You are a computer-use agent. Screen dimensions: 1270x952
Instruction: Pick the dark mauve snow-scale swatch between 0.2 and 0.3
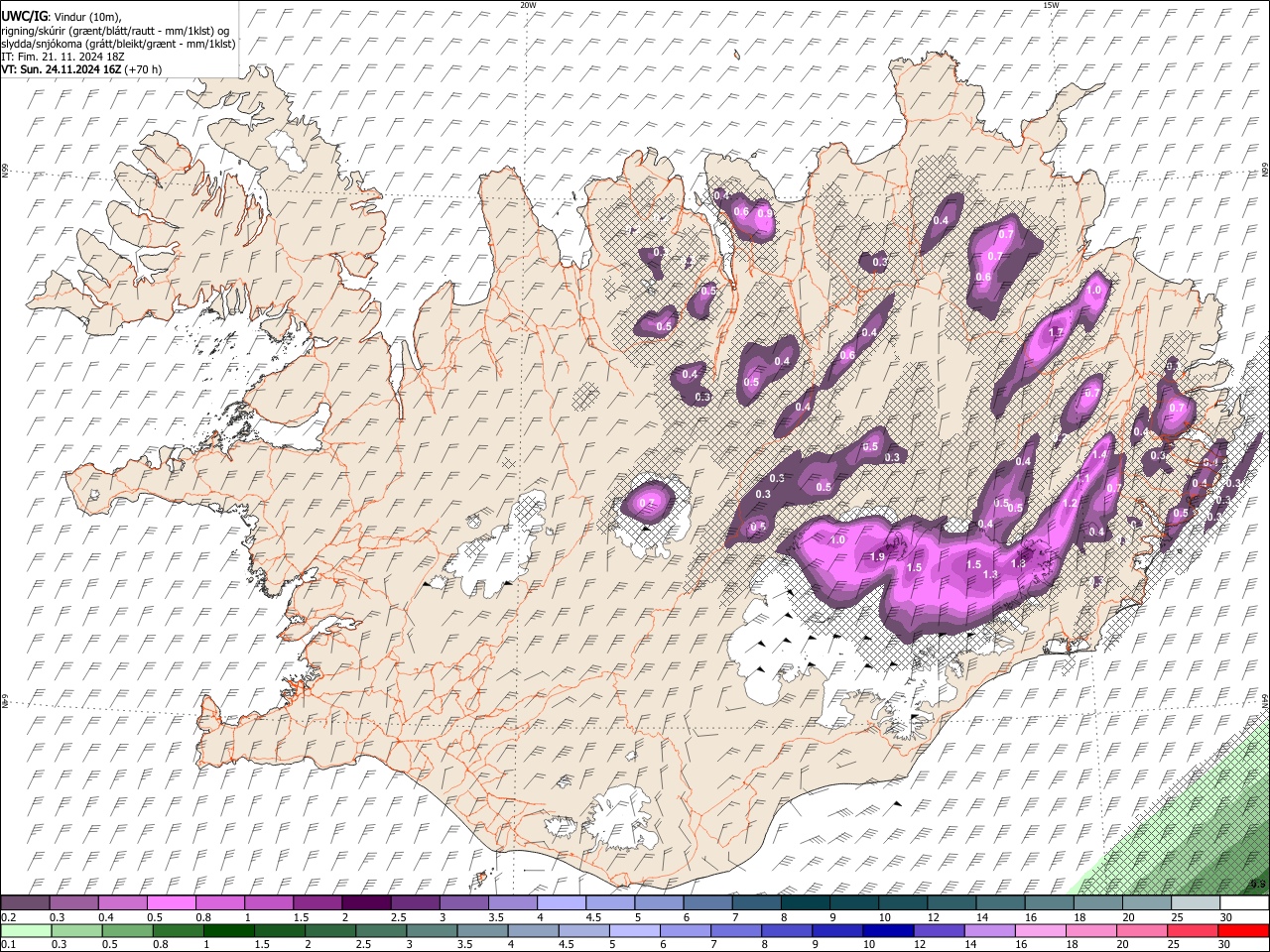25,903
